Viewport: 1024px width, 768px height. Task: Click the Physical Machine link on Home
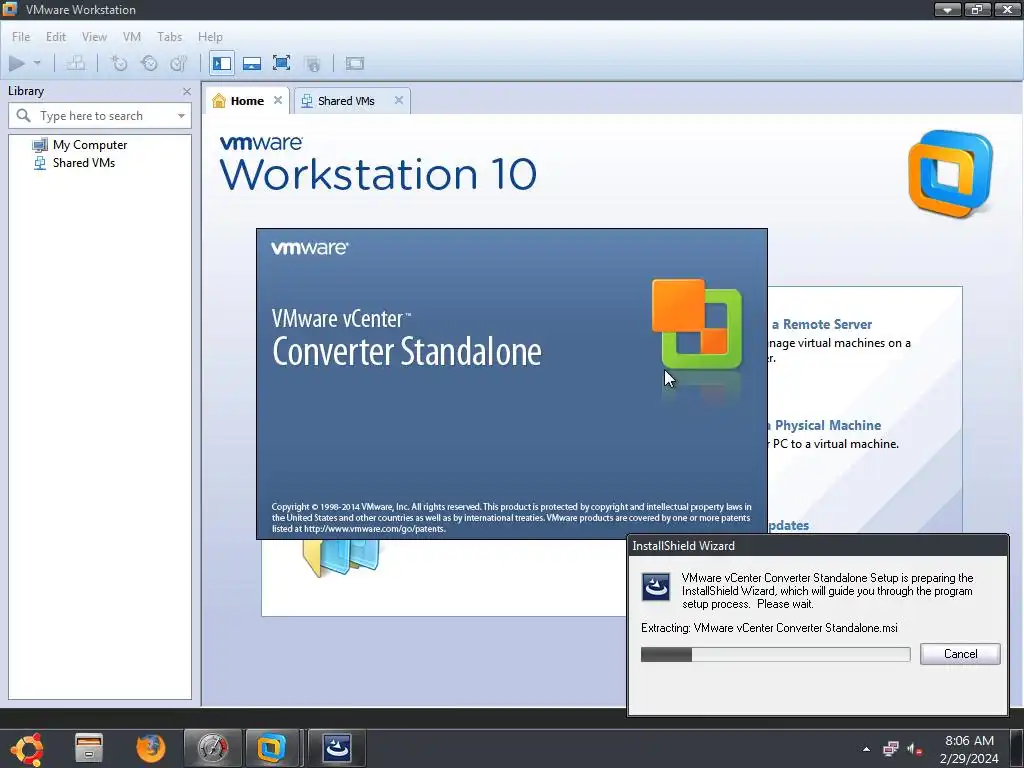click(824, 425)
